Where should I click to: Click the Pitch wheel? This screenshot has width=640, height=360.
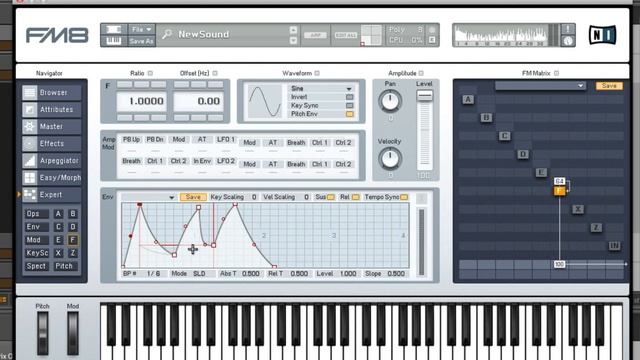[42, 333]
